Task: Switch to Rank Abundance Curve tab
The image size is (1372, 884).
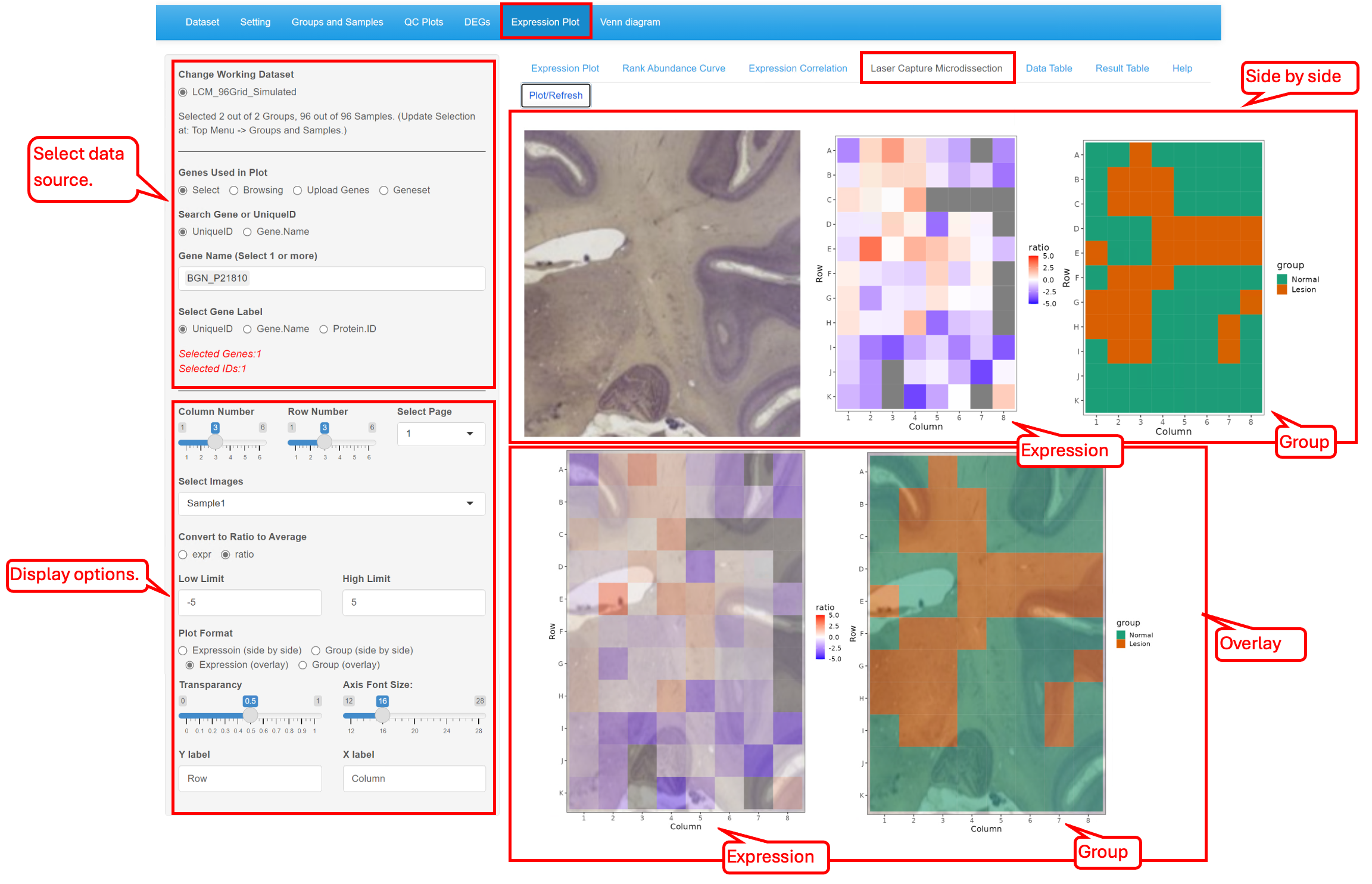Action: (673, 69)
